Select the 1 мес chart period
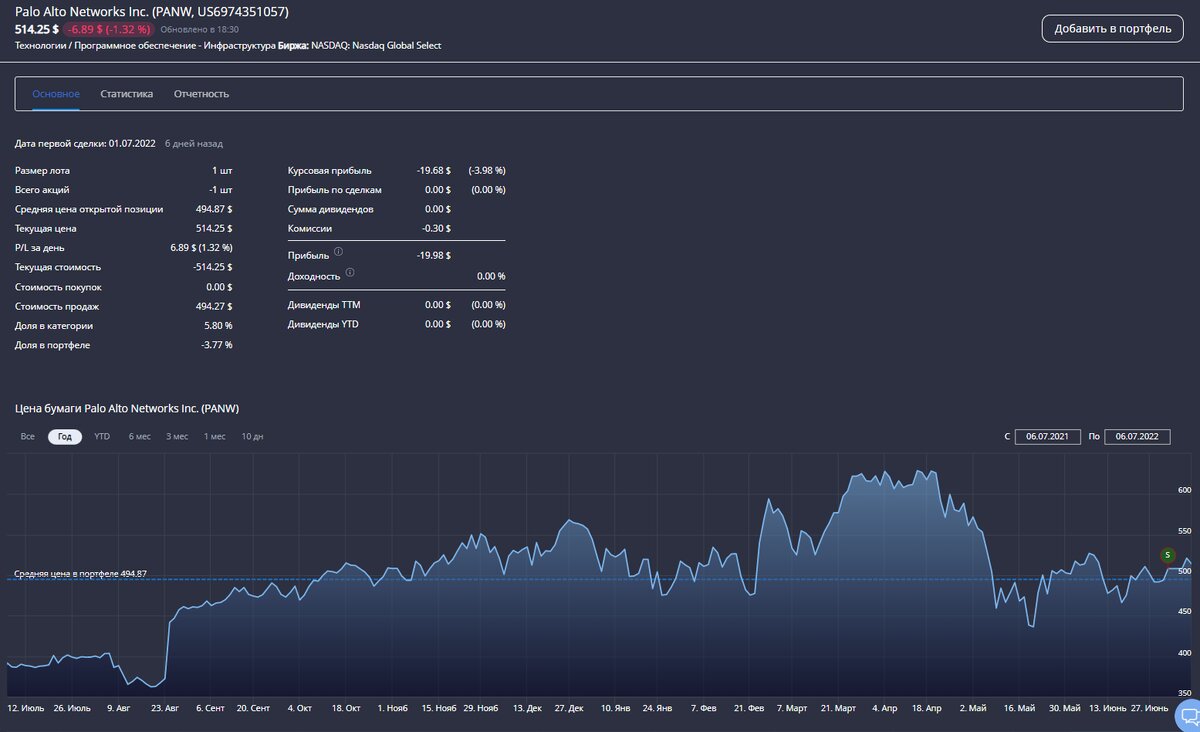This screenshot has height=732, width=1200. click(x=215, y=437)
